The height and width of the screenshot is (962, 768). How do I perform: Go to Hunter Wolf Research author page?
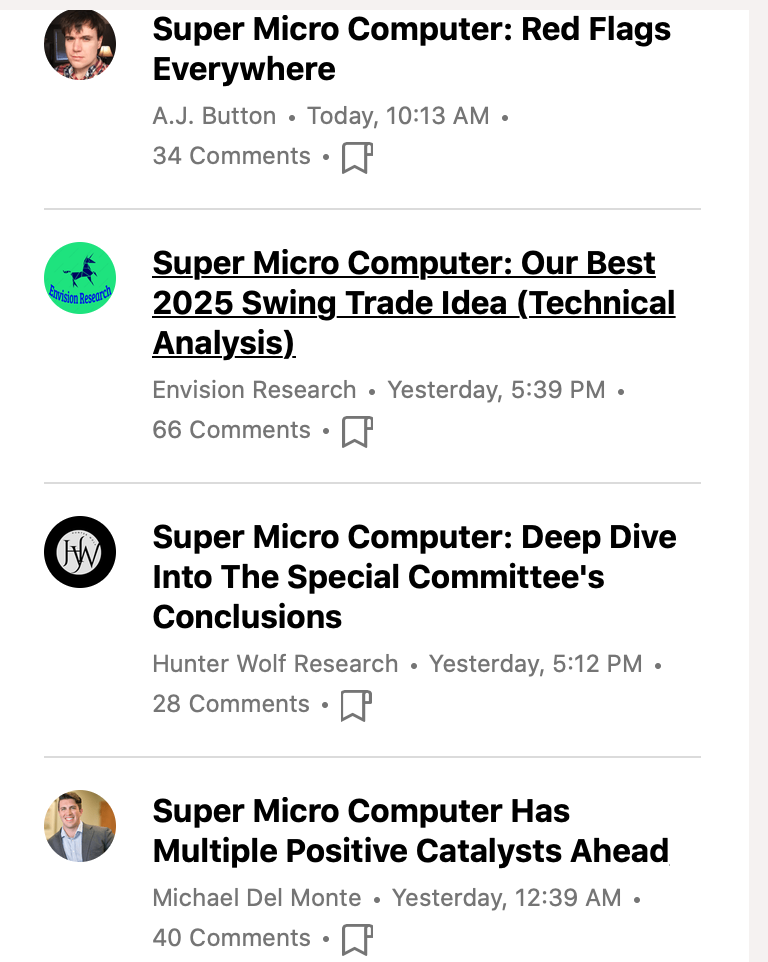click(x=275, y=664)
